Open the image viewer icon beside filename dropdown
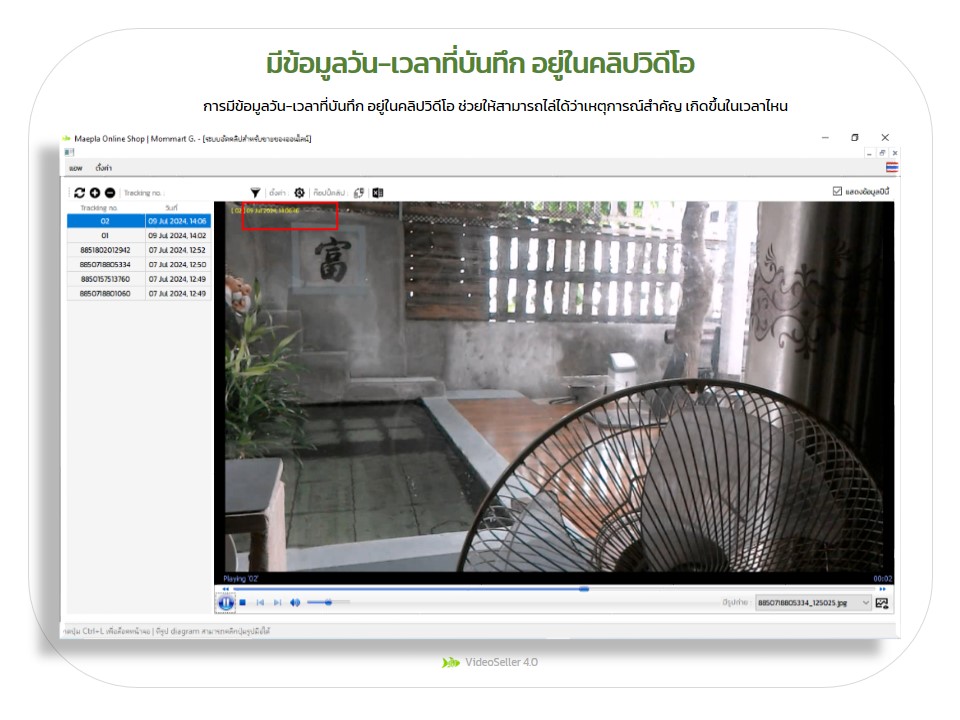Image resolution: width=960 pixels, height=720 pixels. point(883,603)
